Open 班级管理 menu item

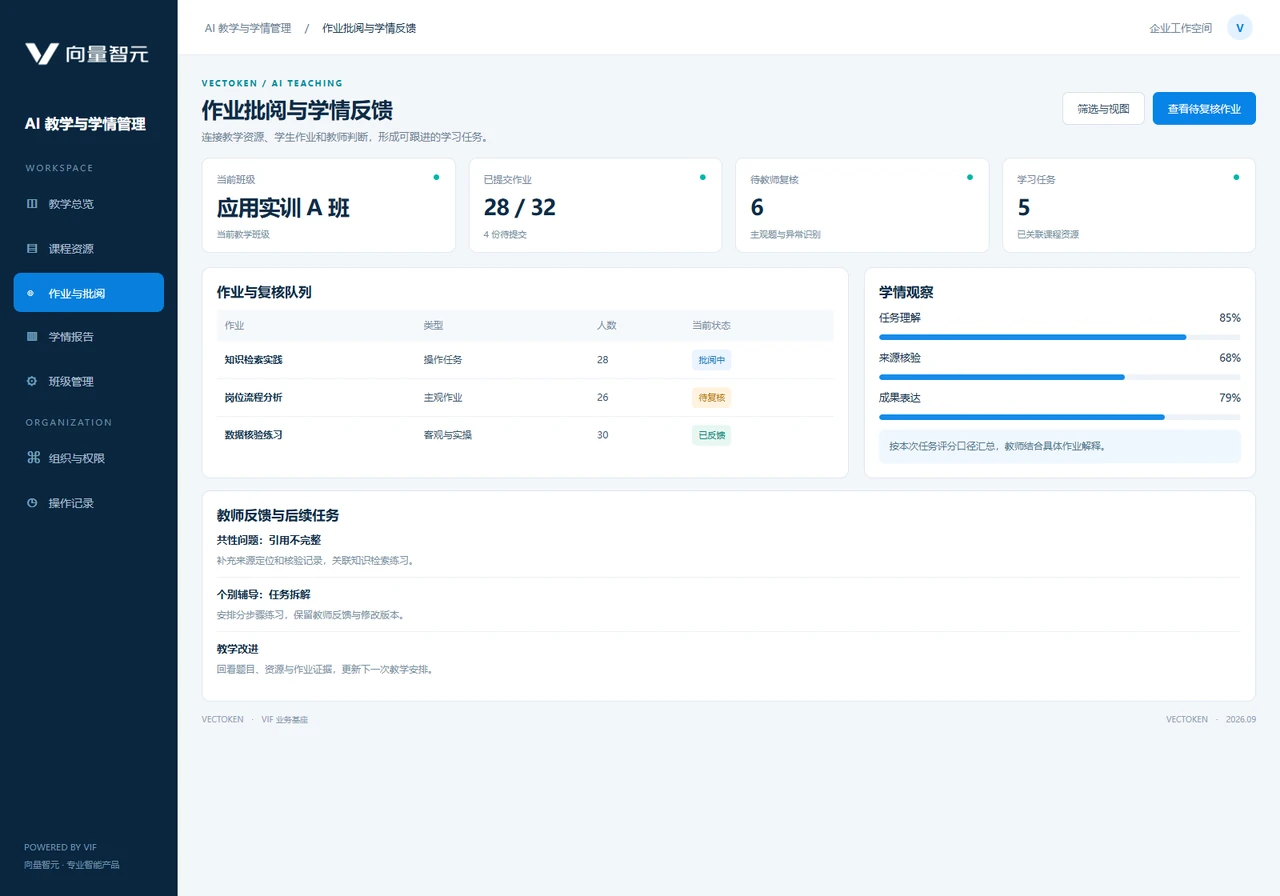coord(88,381)
